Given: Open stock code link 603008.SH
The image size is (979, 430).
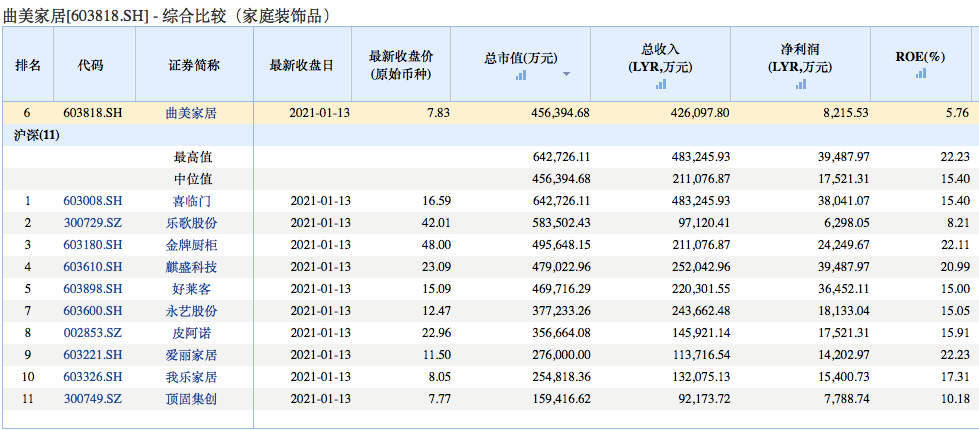Looking at the screenshot, I should click(92, 201).
